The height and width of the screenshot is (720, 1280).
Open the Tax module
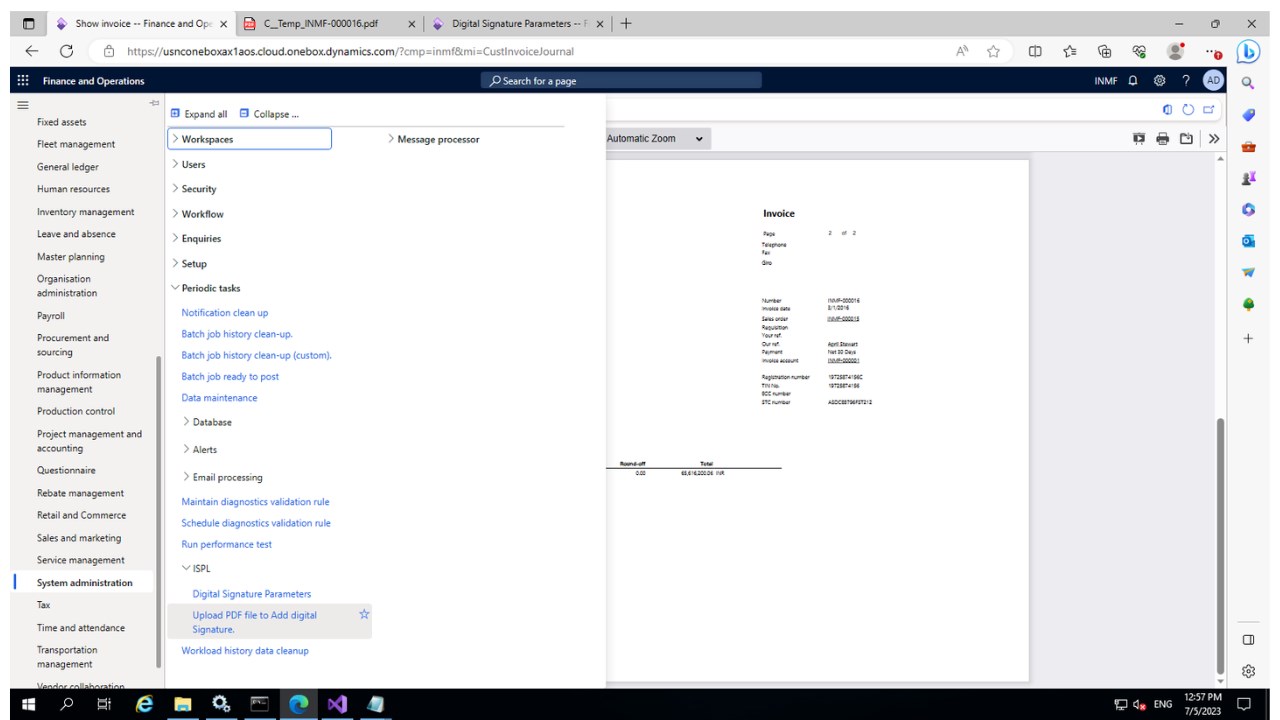coord(44,605)
